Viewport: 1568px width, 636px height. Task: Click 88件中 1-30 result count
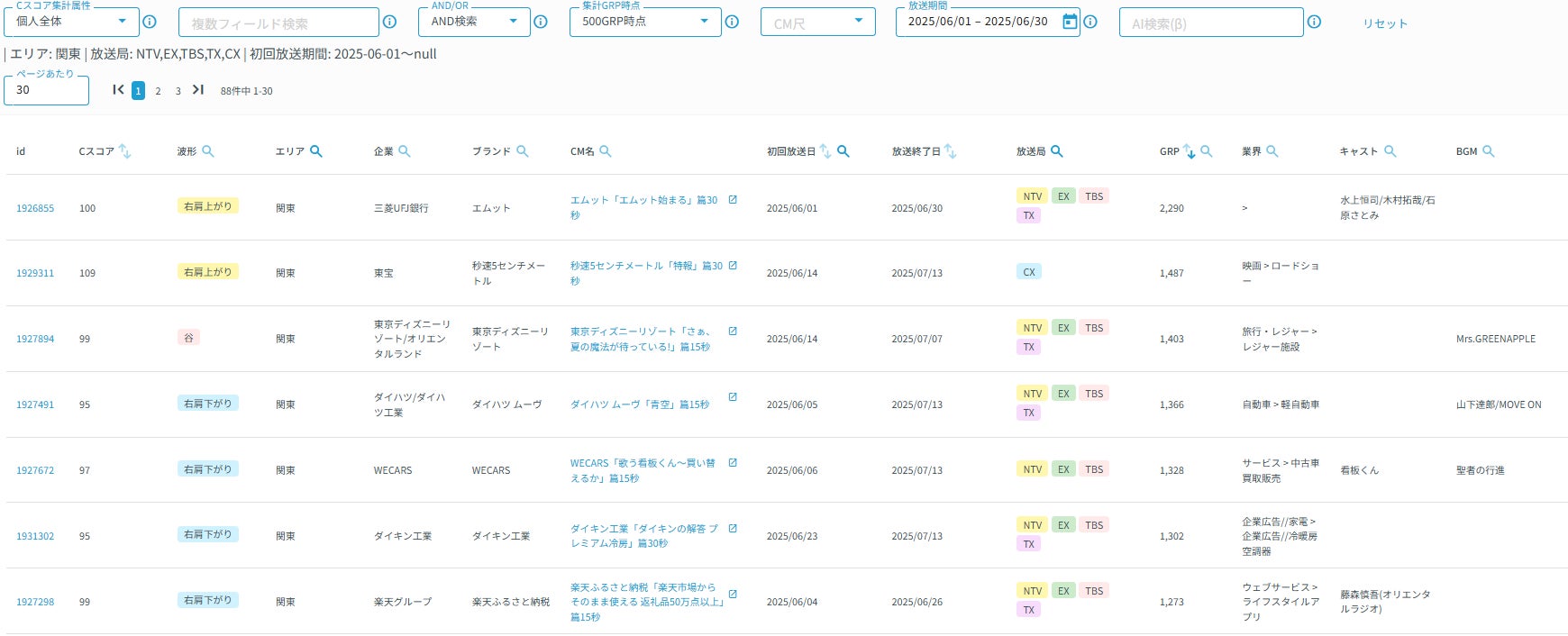[247, 91]
